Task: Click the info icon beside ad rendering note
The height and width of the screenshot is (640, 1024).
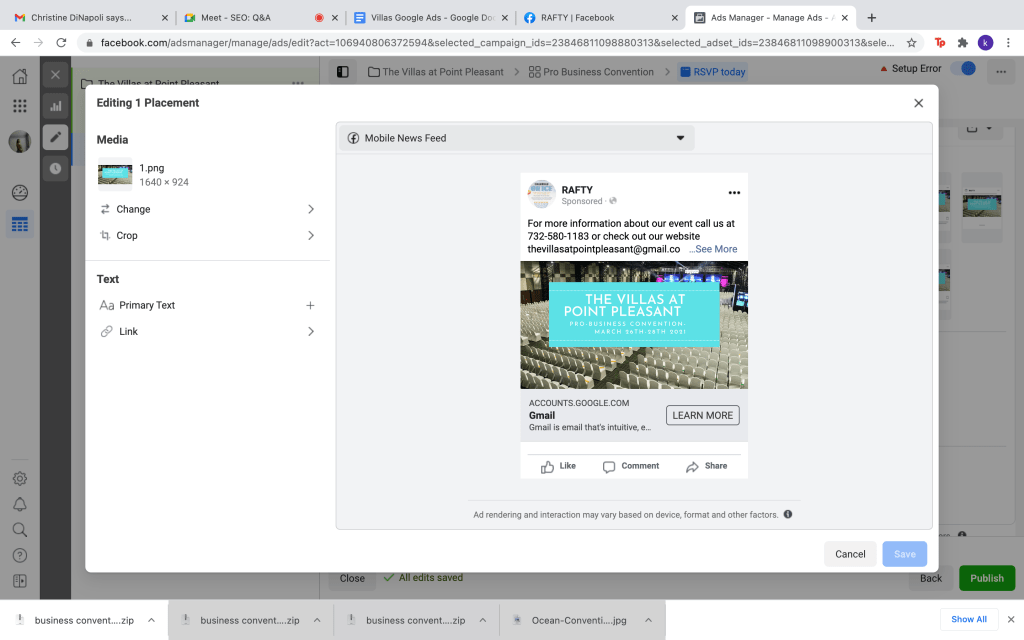Action: point(788,515)
